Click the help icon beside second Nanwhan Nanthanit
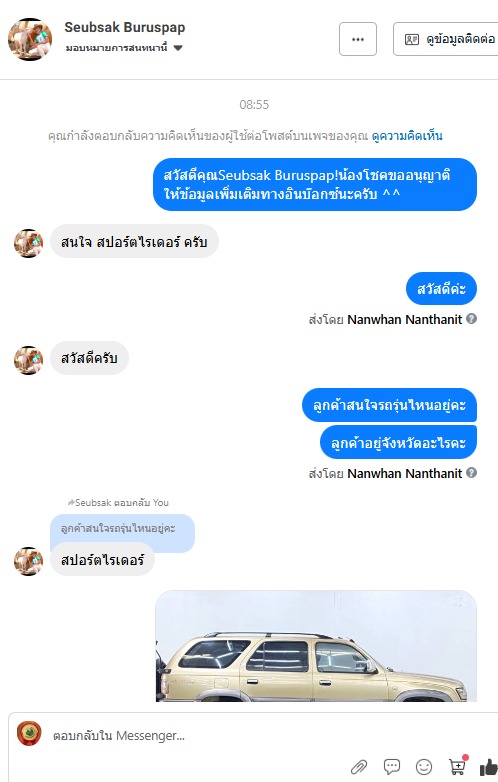Image resolution: width=498 pixels, height=782 pixels. tap(472, 472)
